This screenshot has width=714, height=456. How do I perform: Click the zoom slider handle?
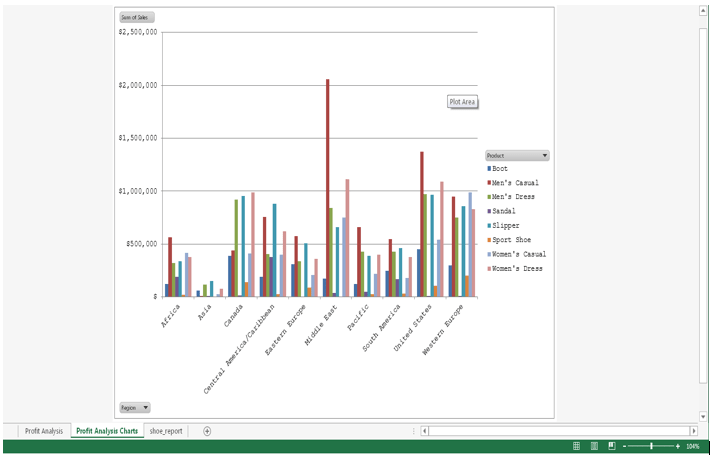pos(651,446)
